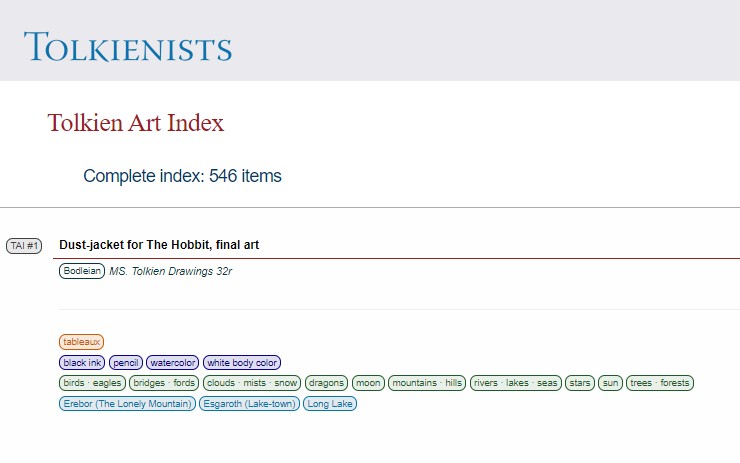Select the TAI #1 item badge
The image size is (740, 463).
point(24,246)
